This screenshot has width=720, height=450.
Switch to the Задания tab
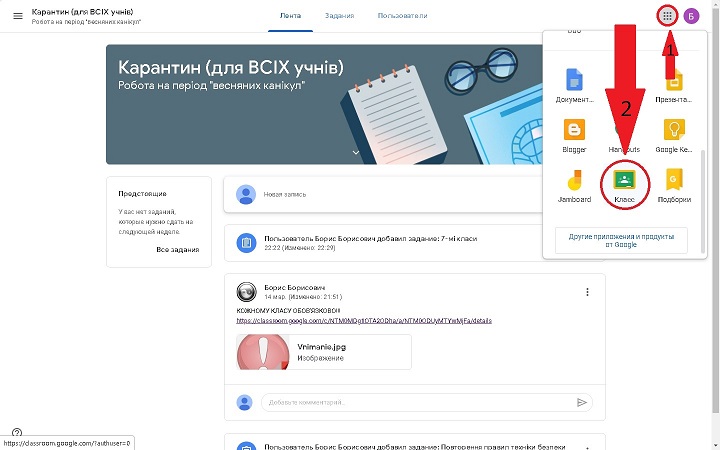click(x=339, y=16)
